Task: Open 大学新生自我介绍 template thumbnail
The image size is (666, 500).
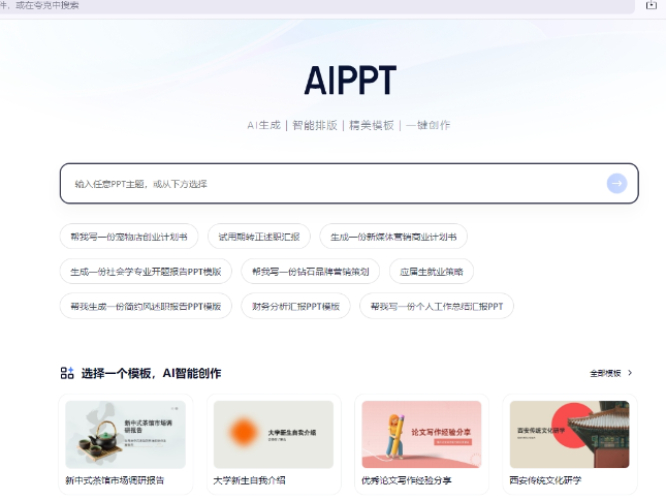Action: click(274, 434)
